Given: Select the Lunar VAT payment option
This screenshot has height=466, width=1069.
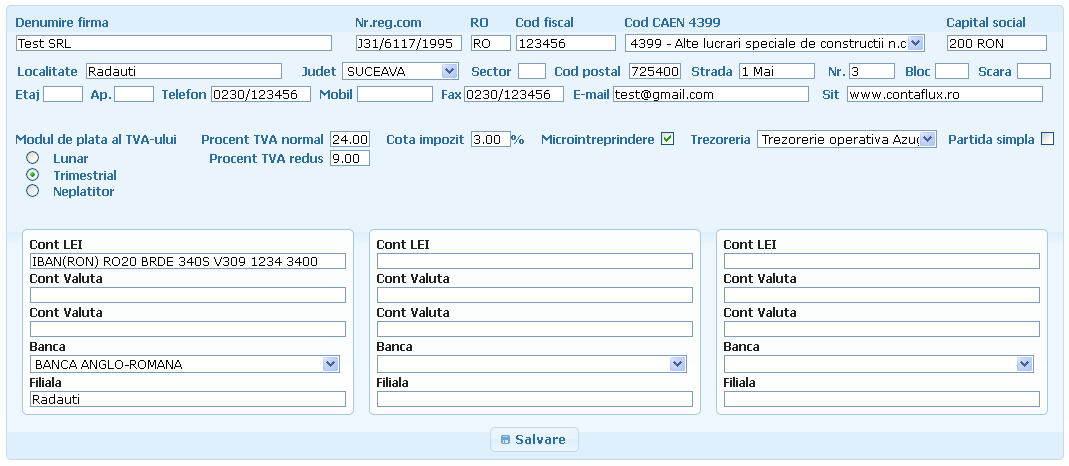Looking at the screenshot, I should [32, 158].
